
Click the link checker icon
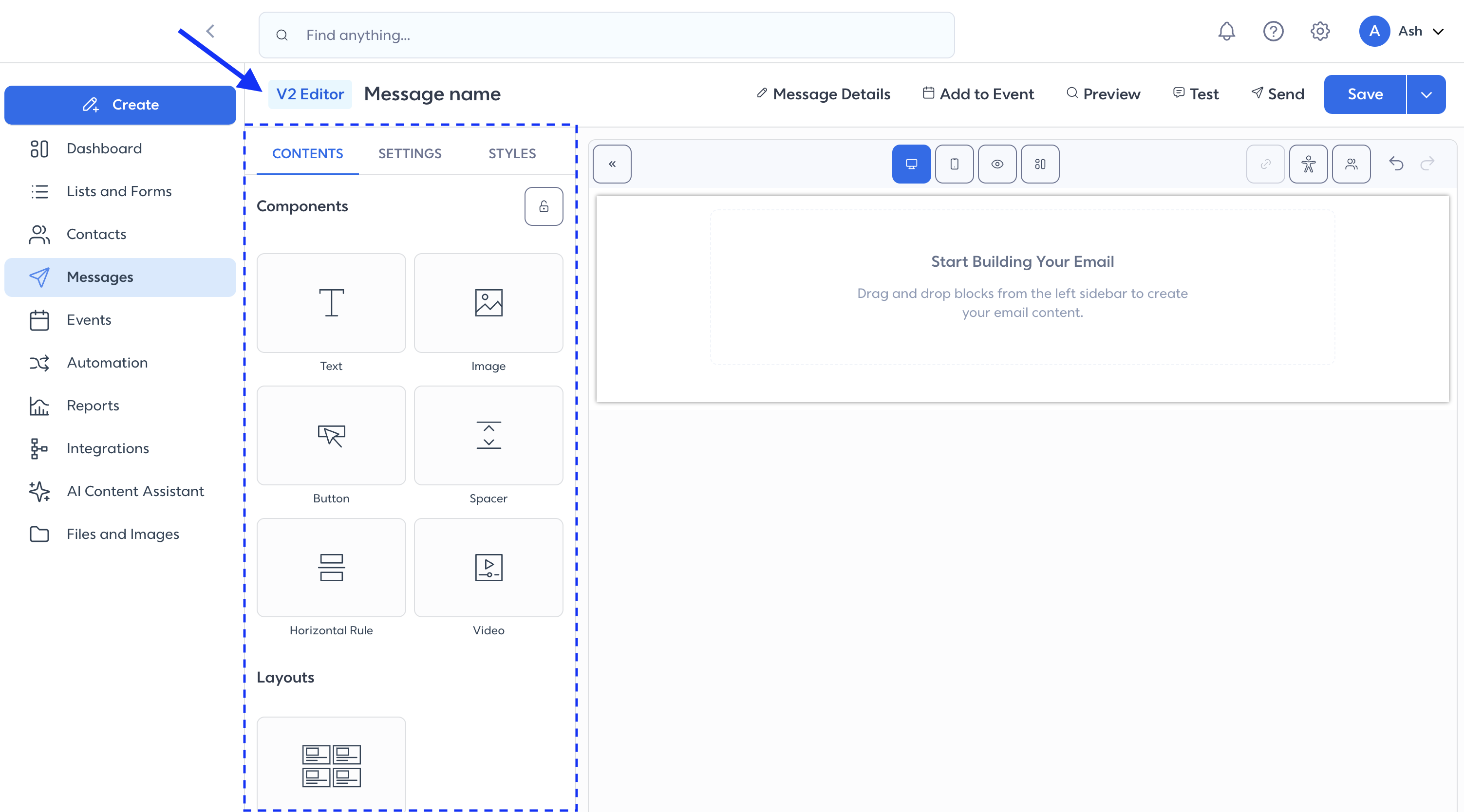(1265, 164)
